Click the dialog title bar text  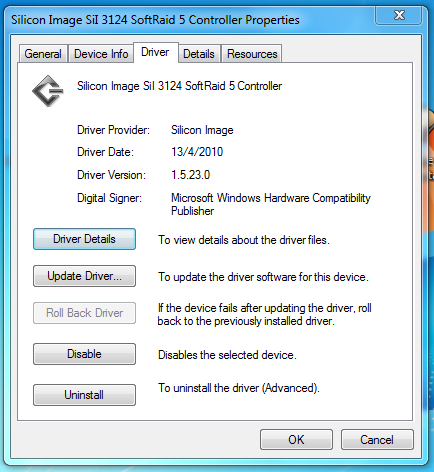155,20
